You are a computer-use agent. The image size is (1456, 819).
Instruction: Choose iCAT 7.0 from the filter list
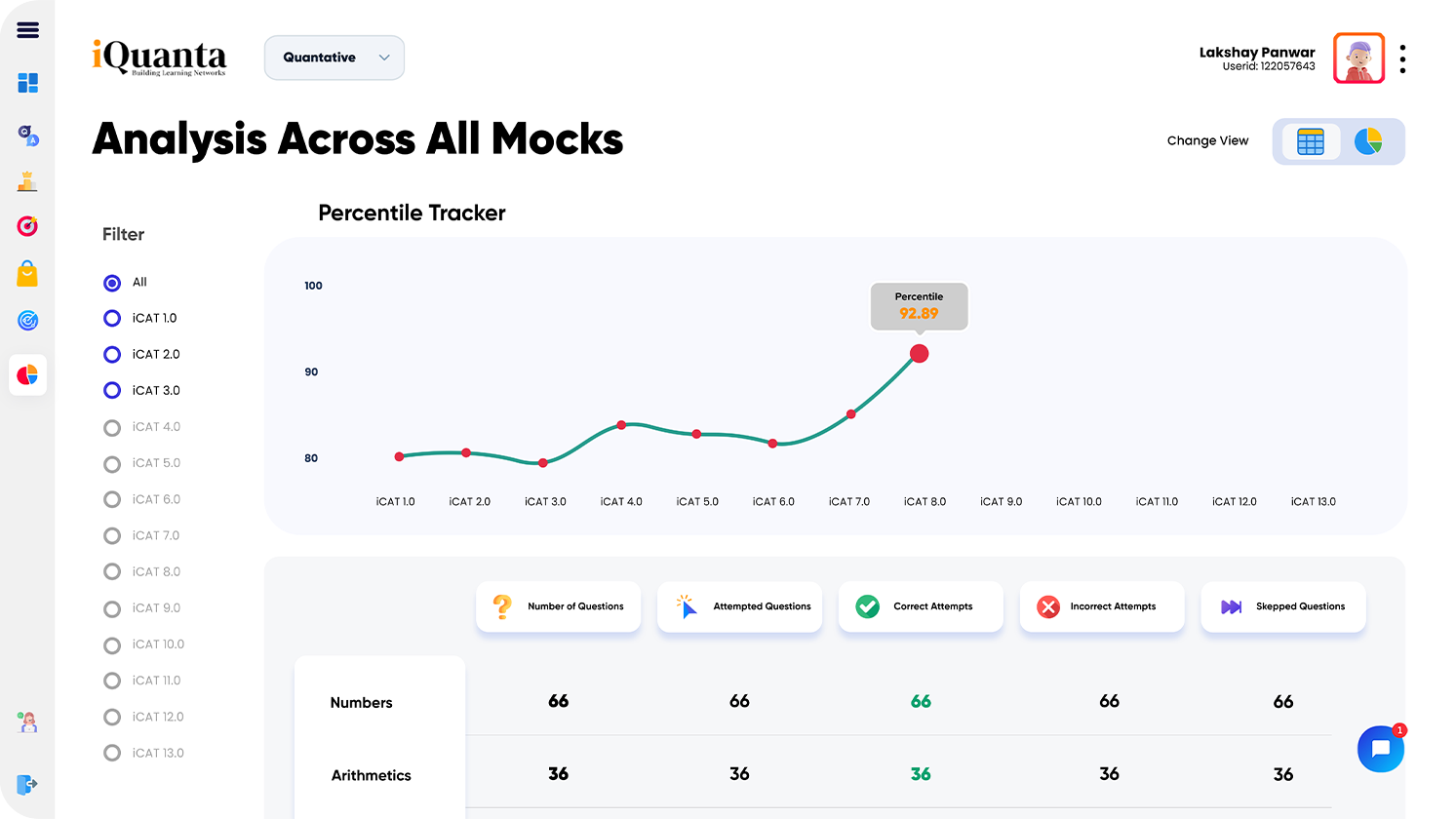[x=112, y=535]
